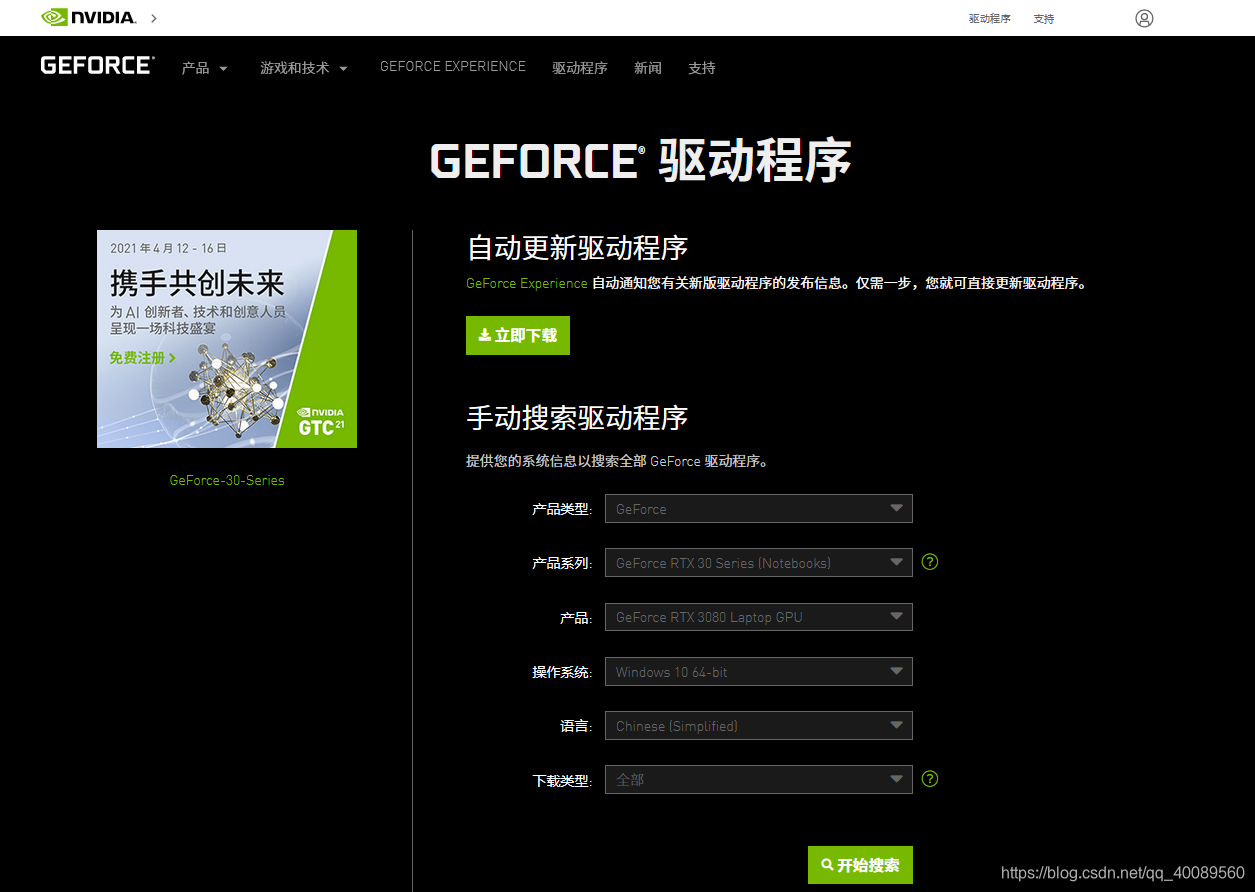This screenshot has width=1255, height=892.
Task: Click the chevron arrow beside the NVIDIA logo
Action: (x=154, y=18)
